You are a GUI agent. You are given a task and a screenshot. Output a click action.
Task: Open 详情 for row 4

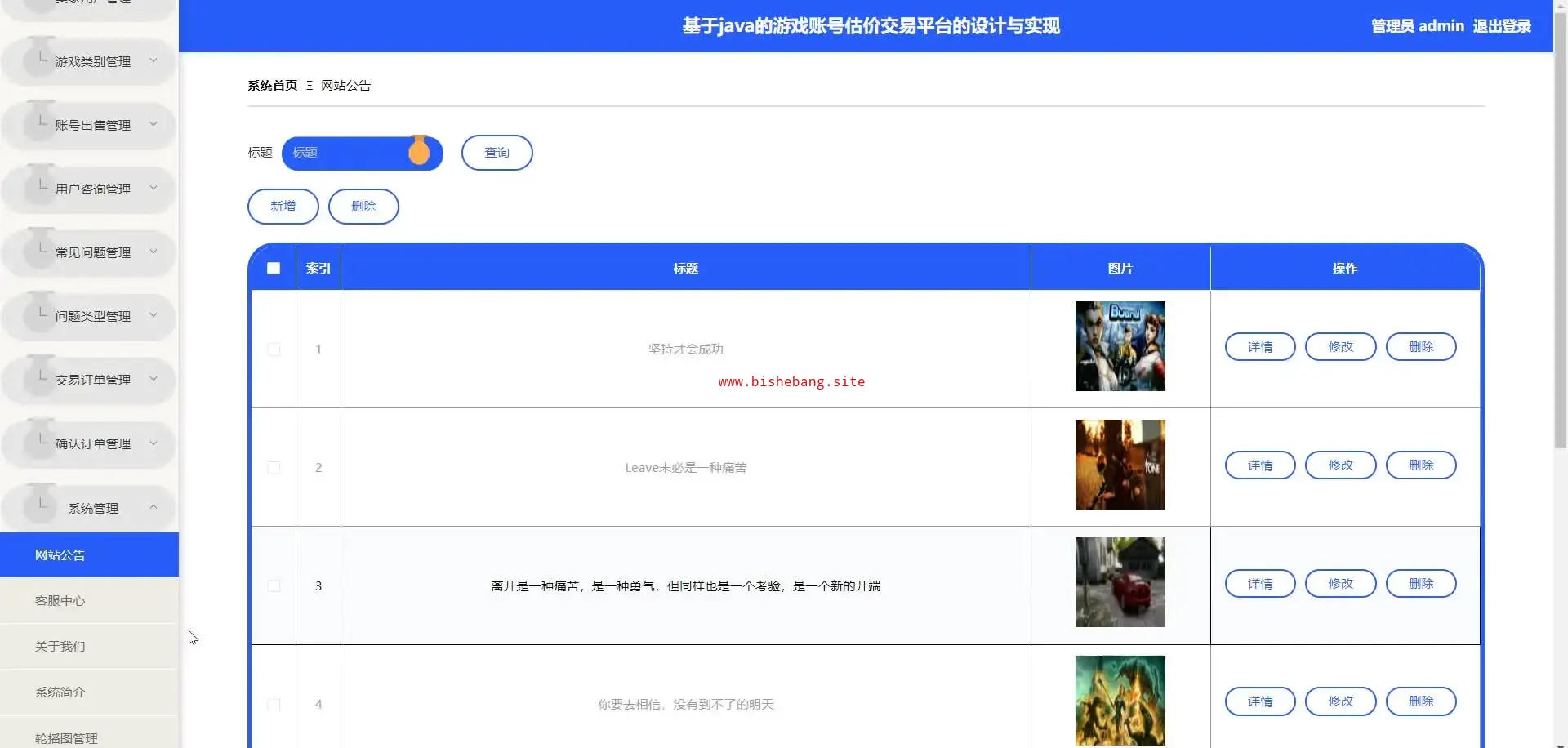click(x=1260, y=701)
